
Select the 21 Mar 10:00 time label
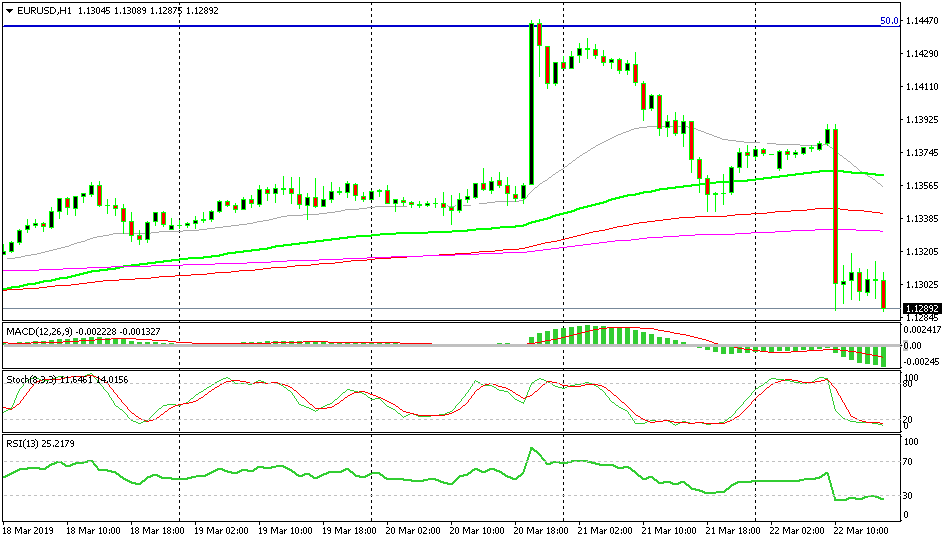(x=669, y=531)
